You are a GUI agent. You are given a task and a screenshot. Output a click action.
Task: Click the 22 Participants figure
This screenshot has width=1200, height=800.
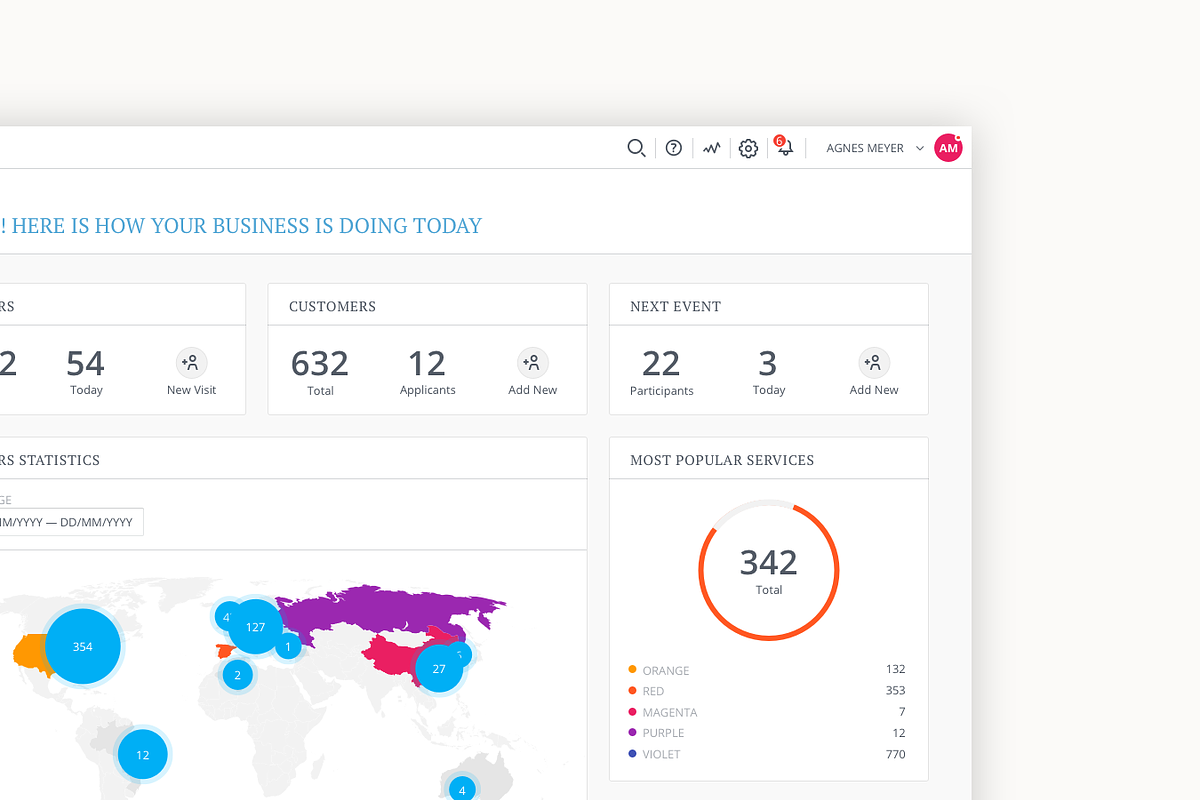point(661,364)
